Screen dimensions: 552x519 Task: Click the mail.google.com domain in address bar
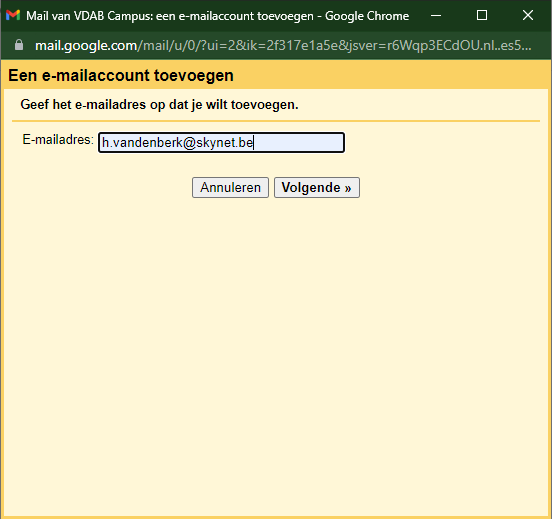tap(86, 45)
